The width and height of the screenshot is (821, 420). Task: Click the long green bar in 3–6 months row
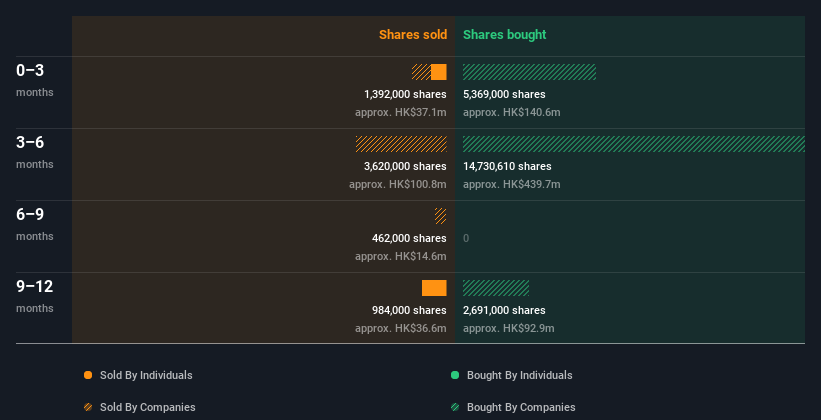pos(634,144)
